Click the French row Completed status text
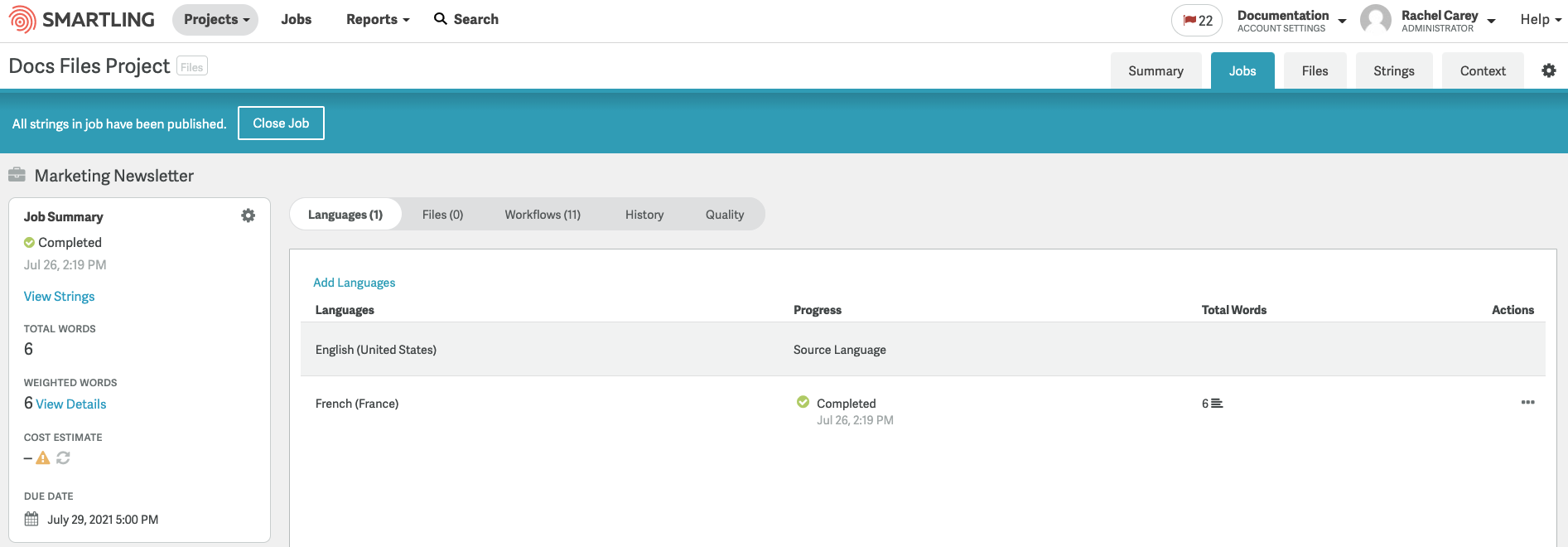The height and width of the screenshot is (547, 1568). [847, 404]
